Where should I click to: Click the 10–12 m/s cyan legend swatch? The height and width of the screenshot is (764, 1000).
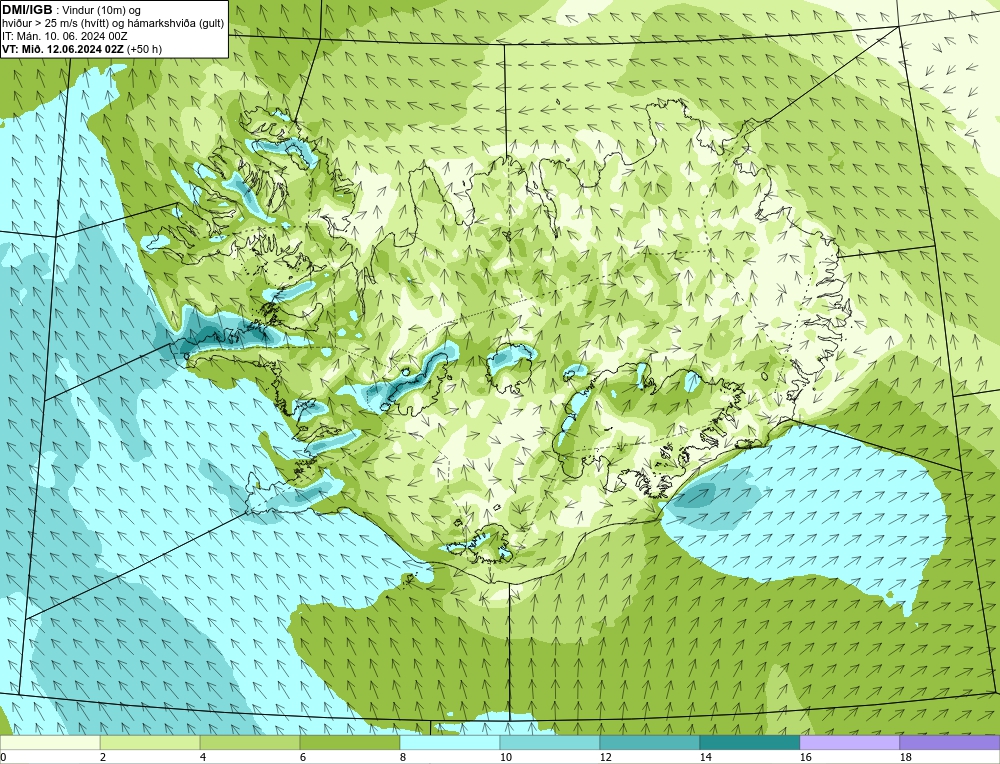pyautogui.click(x=550, y=742)
